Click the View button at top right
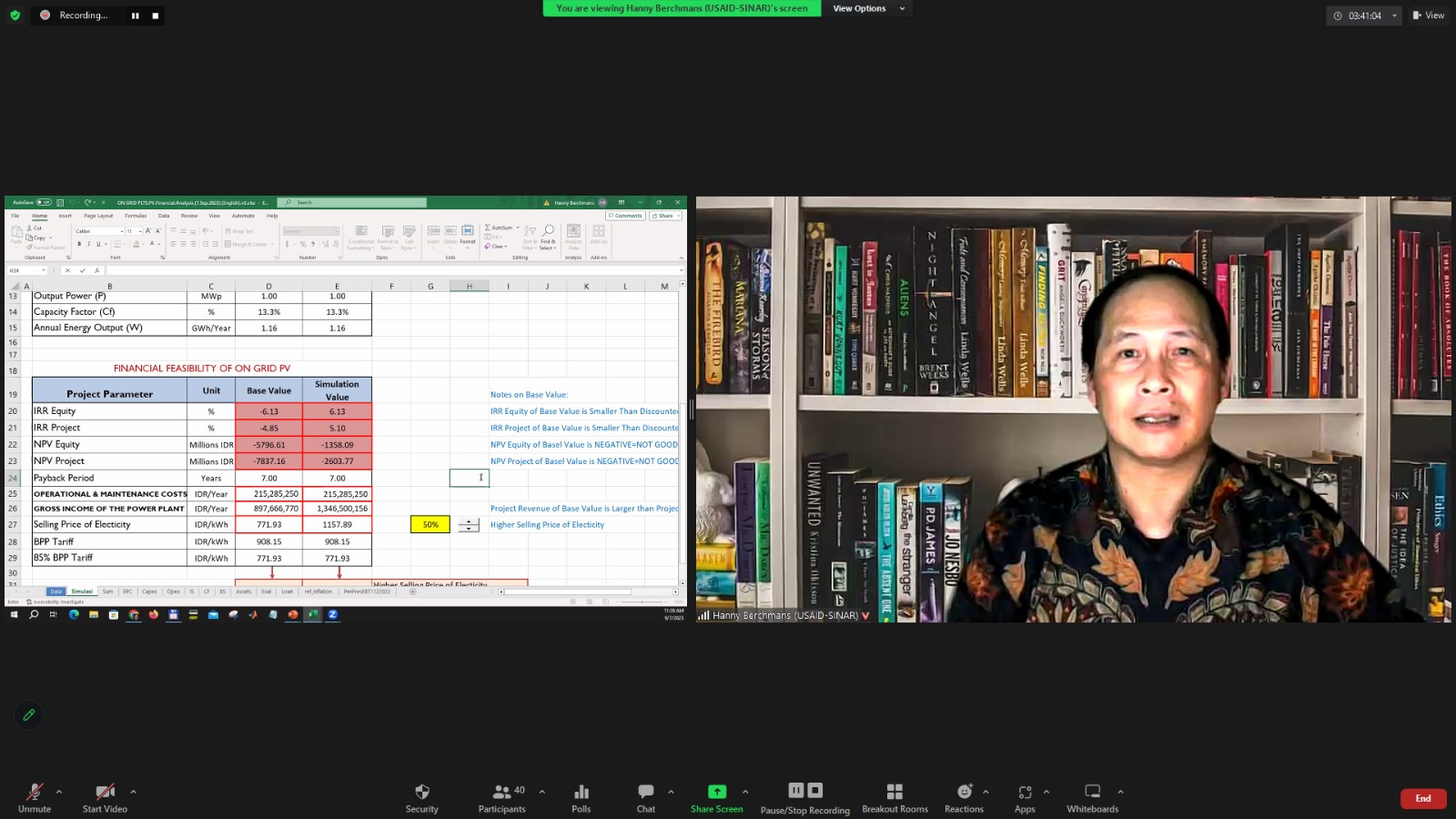The width and height of the screenshot is (1456, 819). click(x=1429, y=15)
